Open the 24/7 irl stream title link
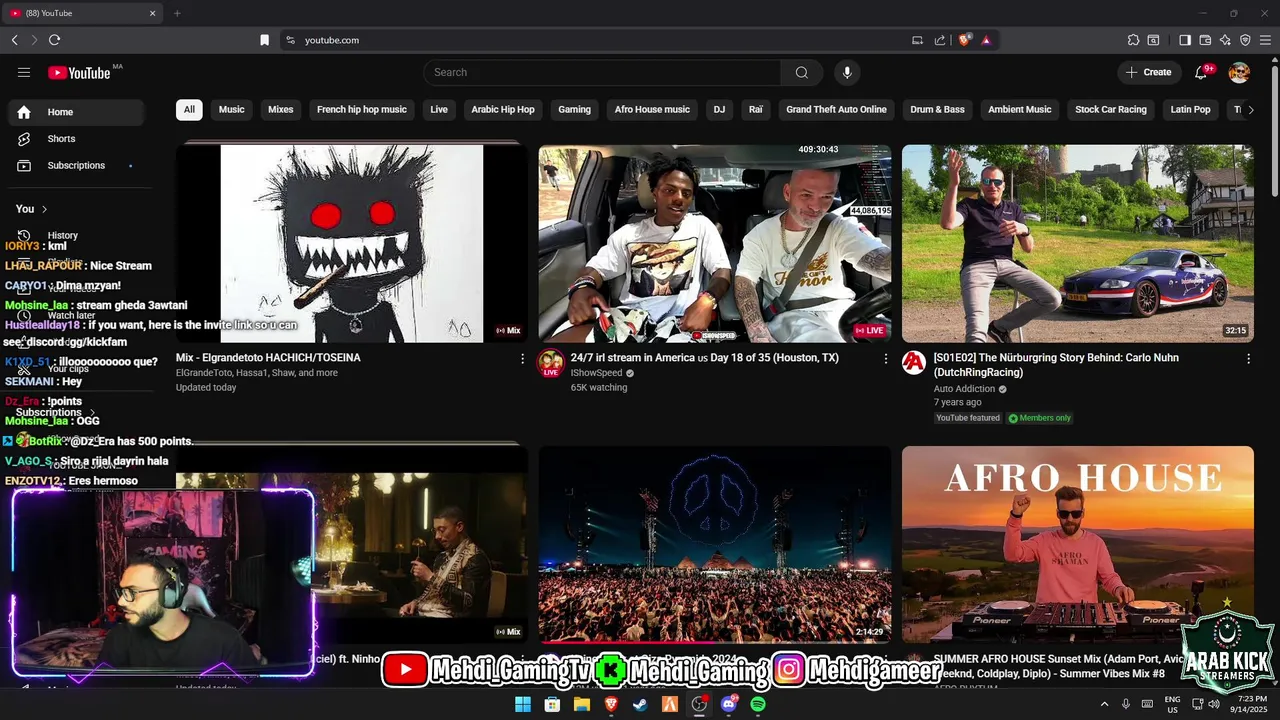 (x=705, y=358)
